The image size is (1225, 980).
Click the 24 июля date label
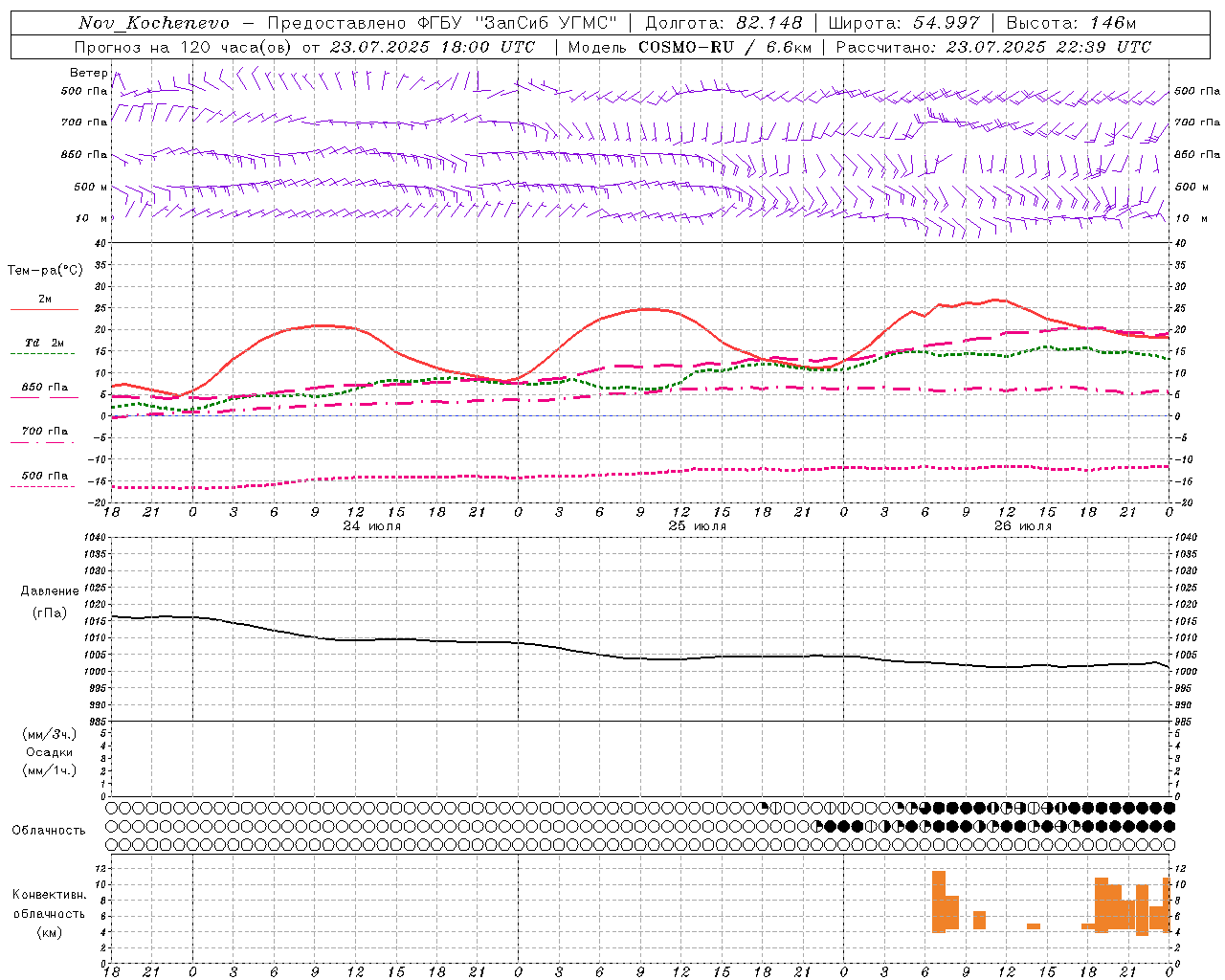tap(372, 526)
